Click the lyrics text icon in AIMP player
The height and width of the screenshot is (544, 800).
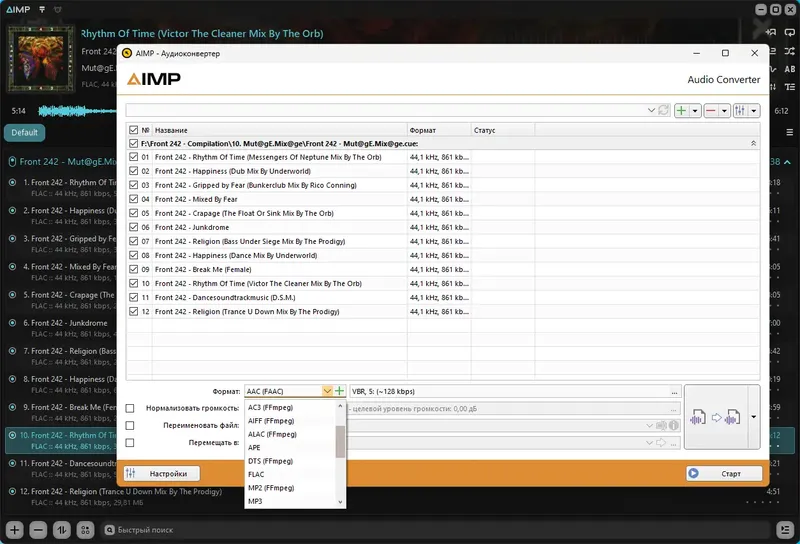(790, 87)
